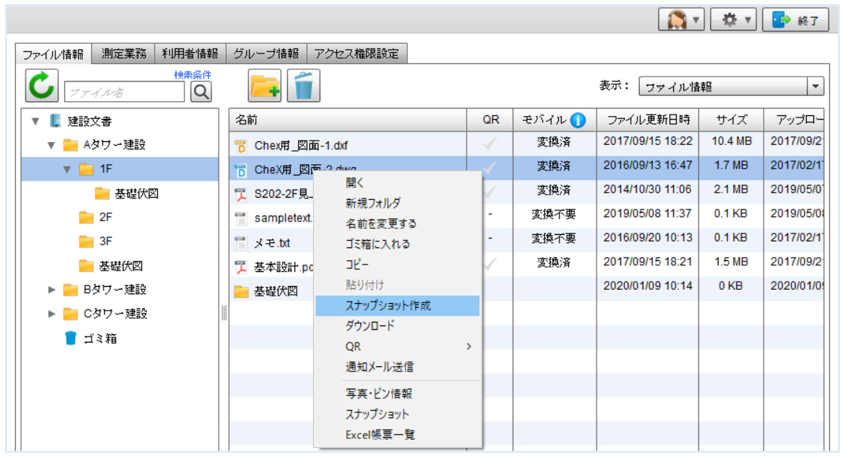Collapse the Aタワー建設 folder
The height and width of the screenshot is (460, 844).
[51, 145]
